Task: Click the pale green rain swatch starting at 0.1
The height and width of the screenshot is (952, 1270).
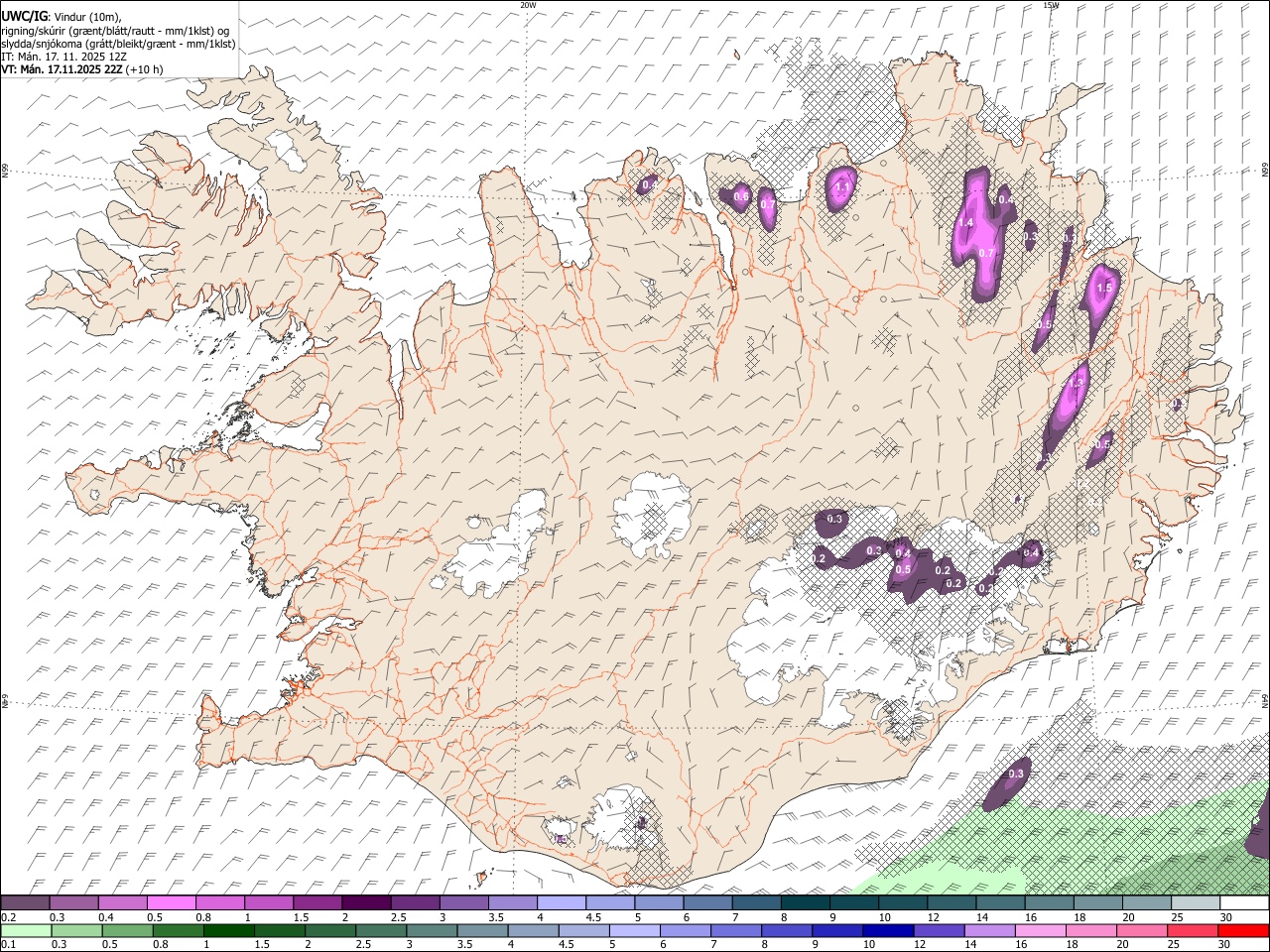Action: (26, 931)
